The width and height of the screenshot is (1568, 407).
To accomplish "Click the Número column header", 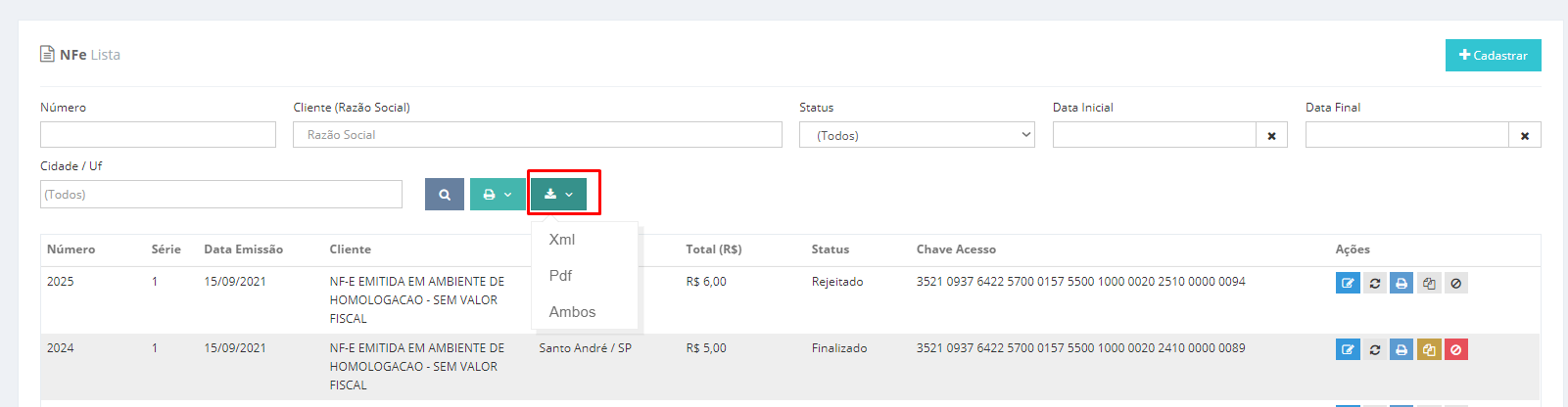I will point(71,249).
